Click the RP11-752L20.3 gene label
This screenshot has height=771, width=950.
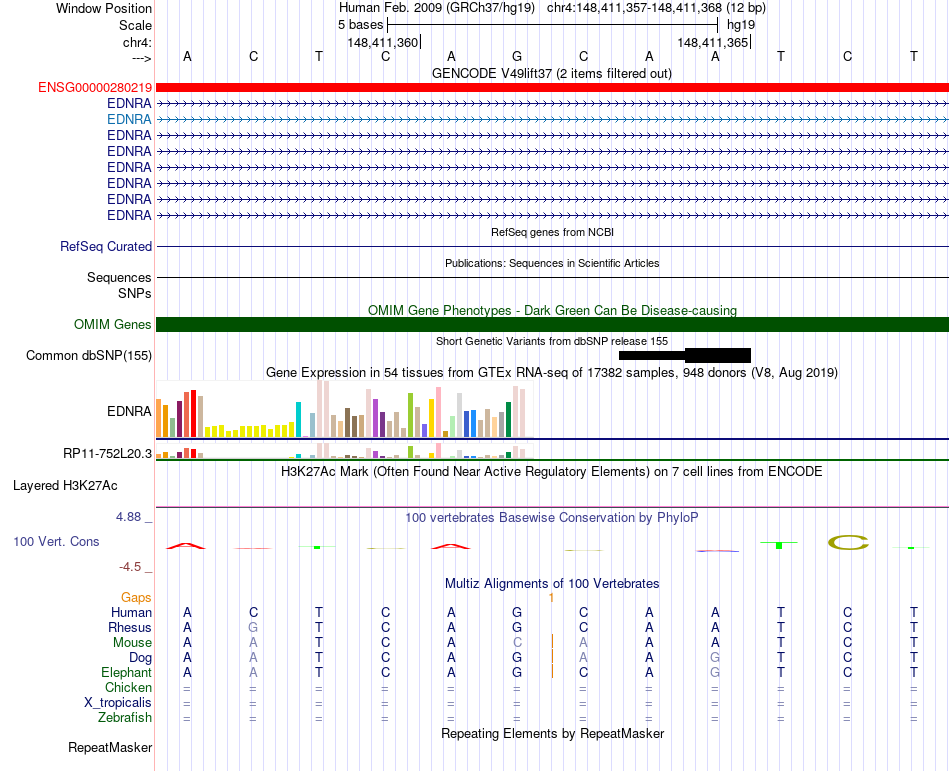[x=107, y=453]
